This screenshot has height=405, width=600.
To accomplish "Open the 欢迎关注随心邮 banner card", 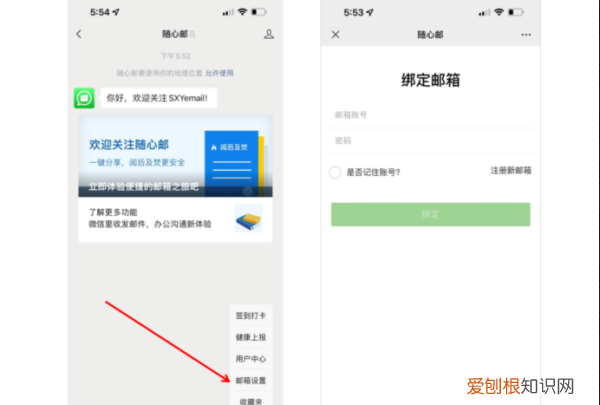I will (x=176, y=156).
